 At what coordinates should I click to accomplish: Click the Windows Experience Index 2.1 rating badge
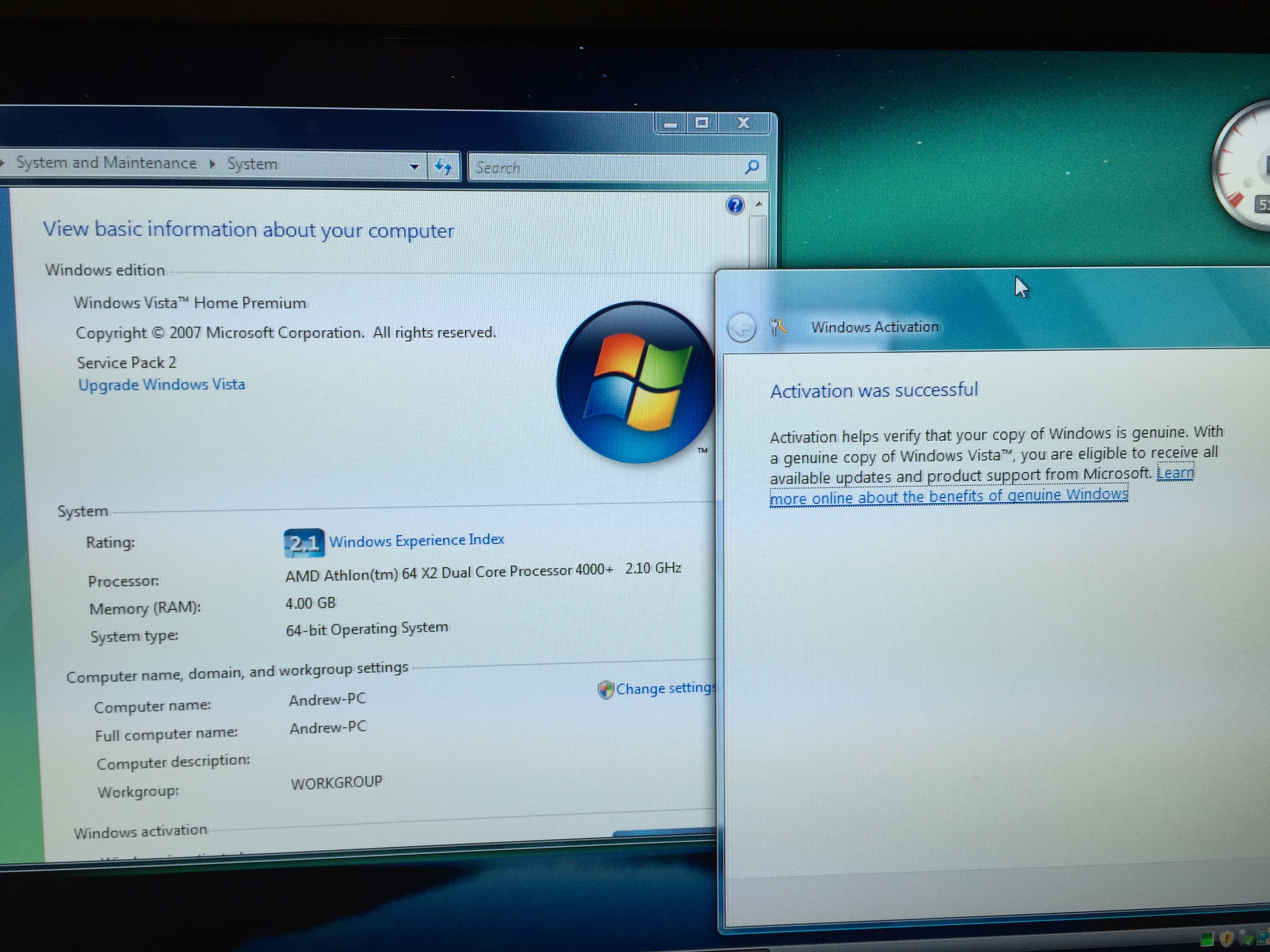coord(304,543)
